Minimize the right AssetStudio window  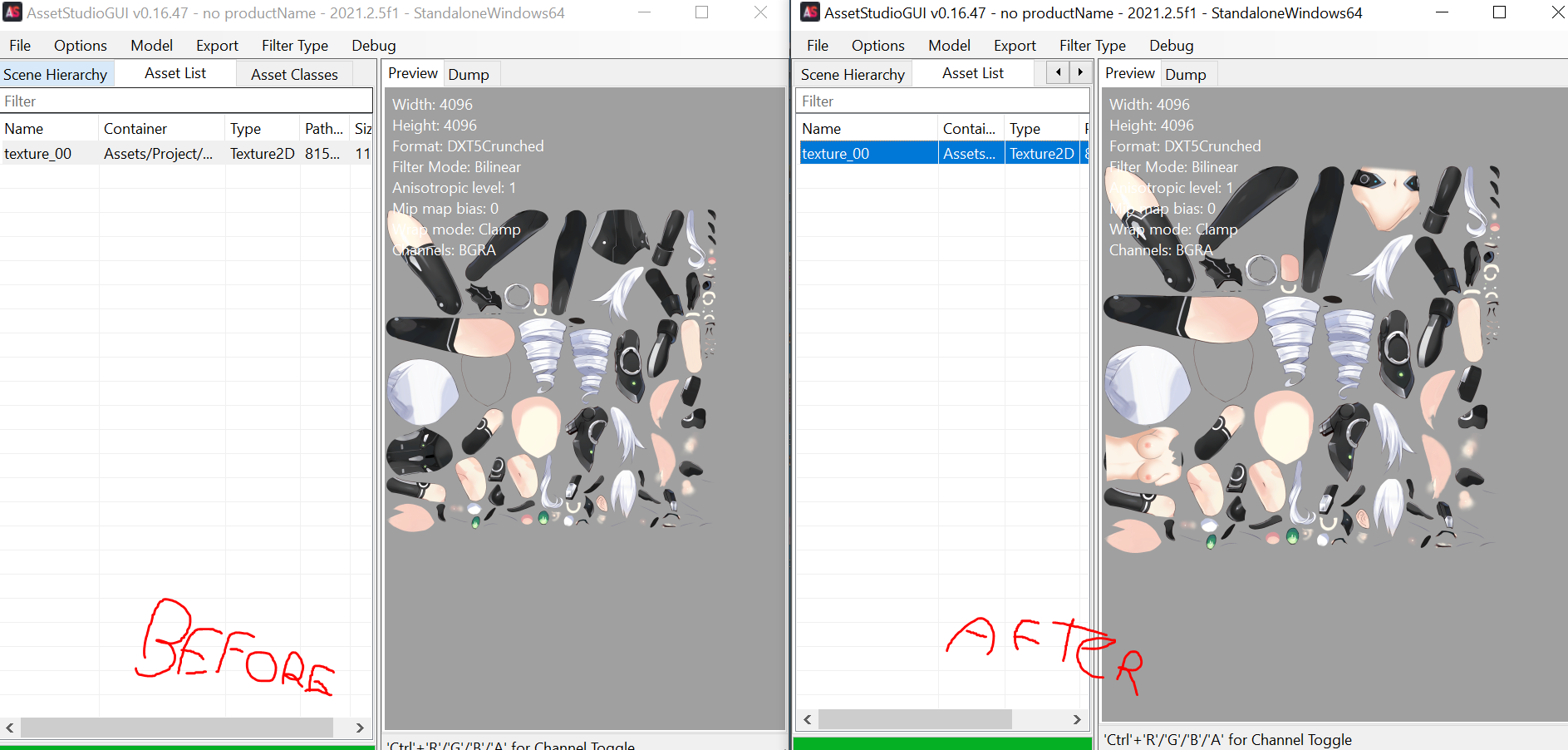(1442, 12)
